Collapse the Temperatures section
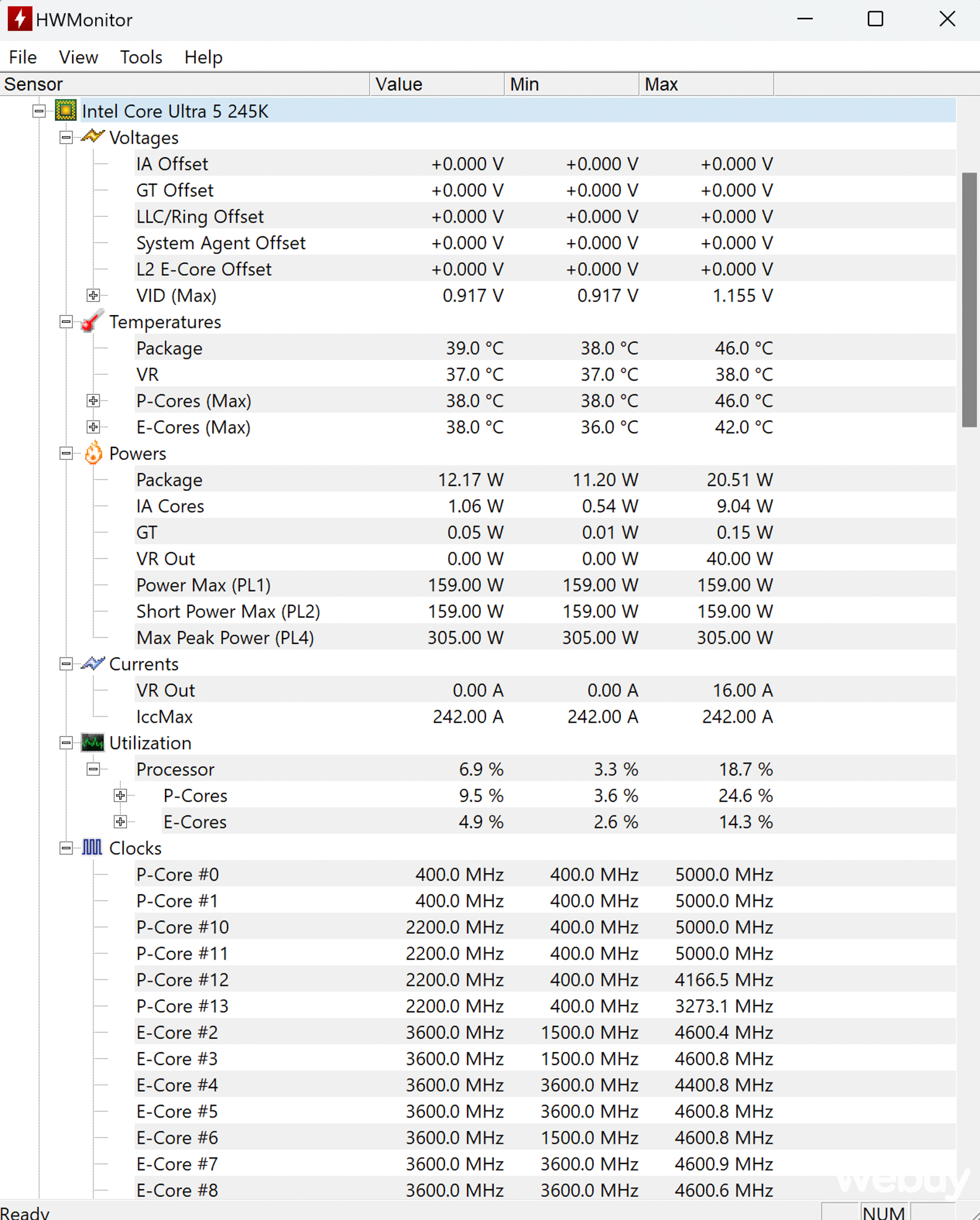 [66, 322]
